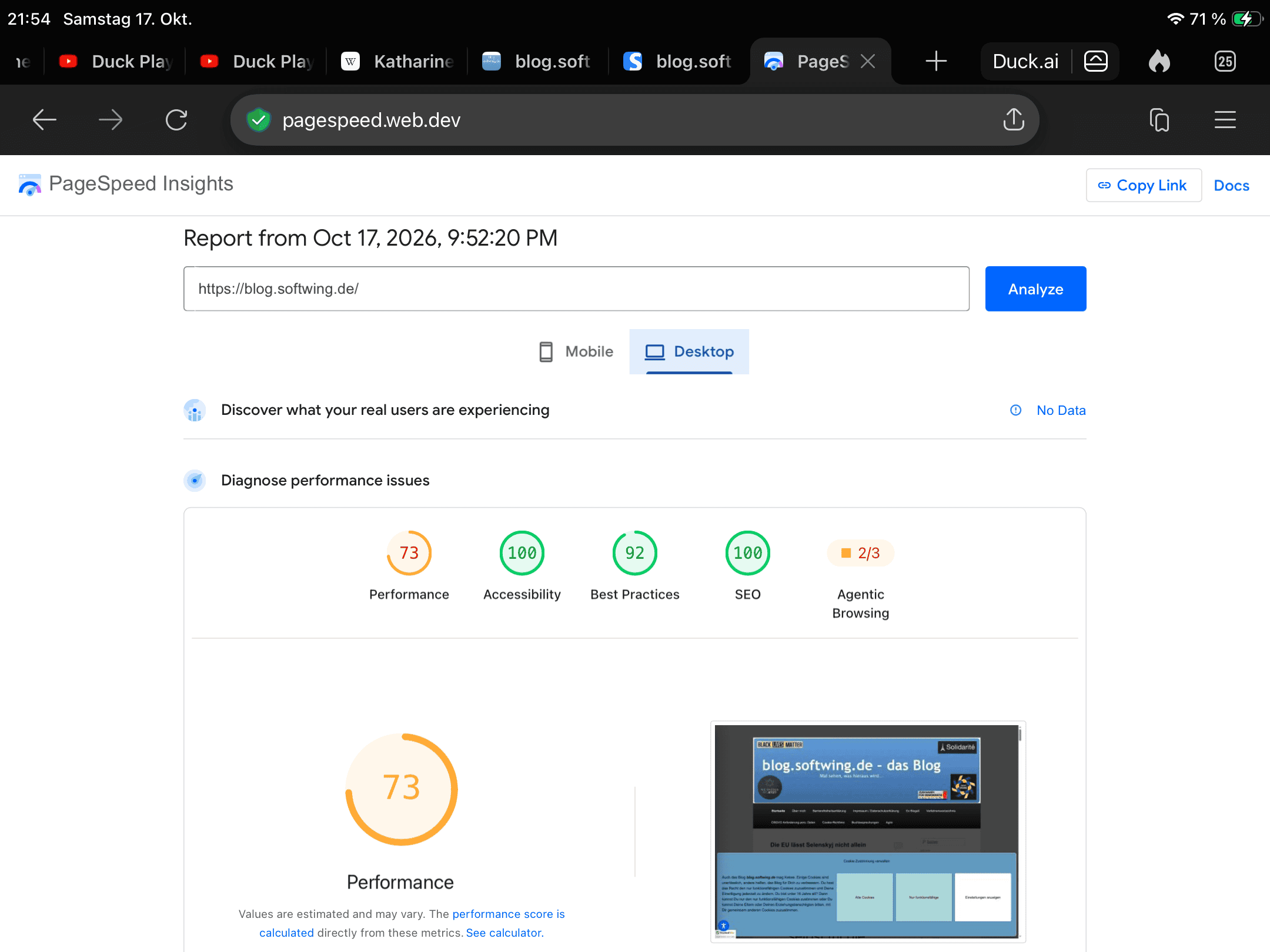
Task: Click the Duck.ai chat button
Action: click(1025, 61)
